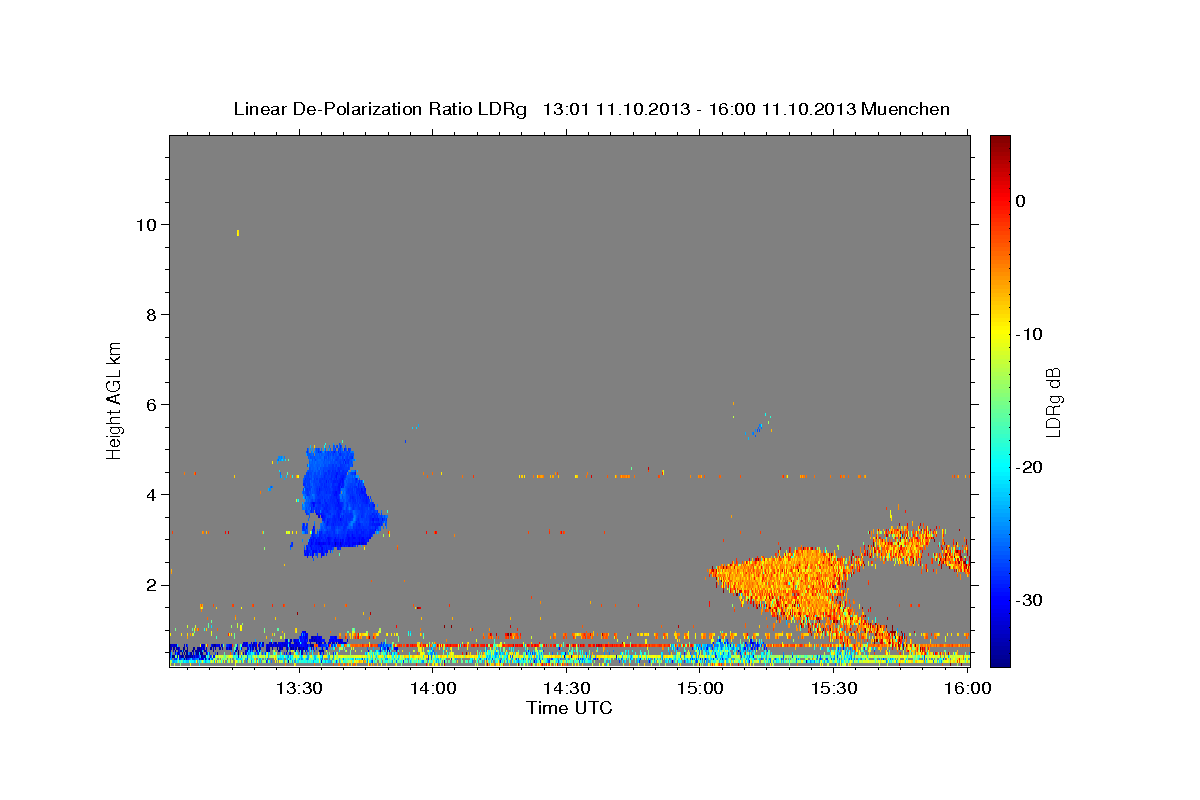Image resolution: width=1200 pixels, height=800 pixels.
Task: Click the colorbar value label -30
Action: coord(1030,600)
